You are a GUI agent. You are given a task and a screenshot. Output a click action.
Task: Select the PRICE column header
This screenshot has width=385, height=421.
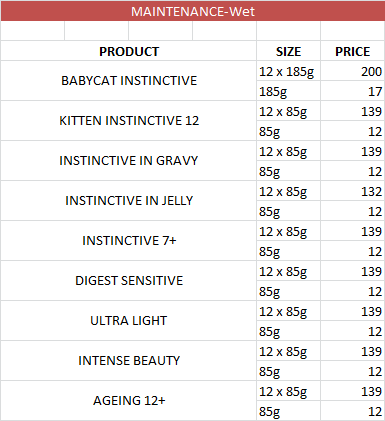click(x=353, y=51)
